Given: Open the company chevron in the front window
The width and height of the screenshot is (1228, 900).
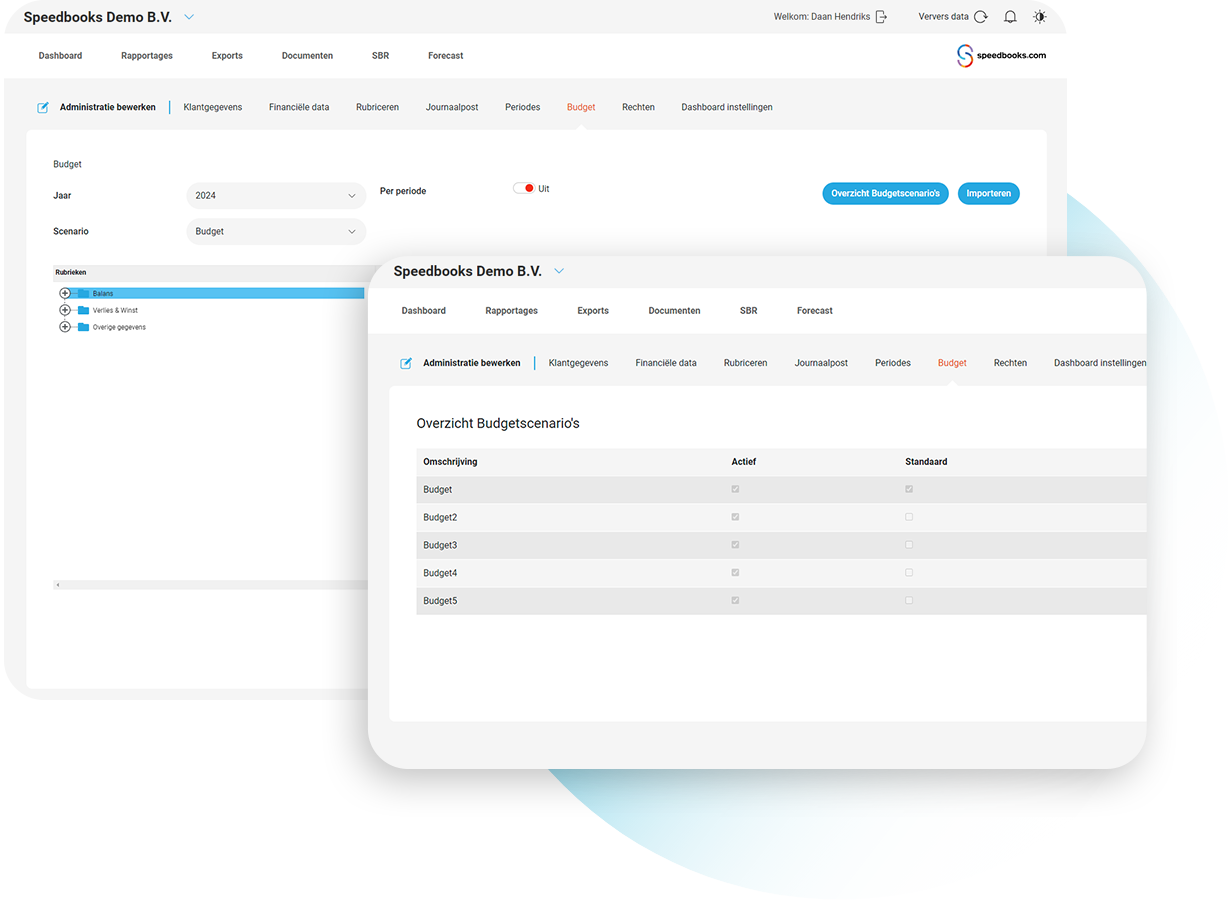Looking at the screenshot, I should pyautogui.click(x=559, y=271).
